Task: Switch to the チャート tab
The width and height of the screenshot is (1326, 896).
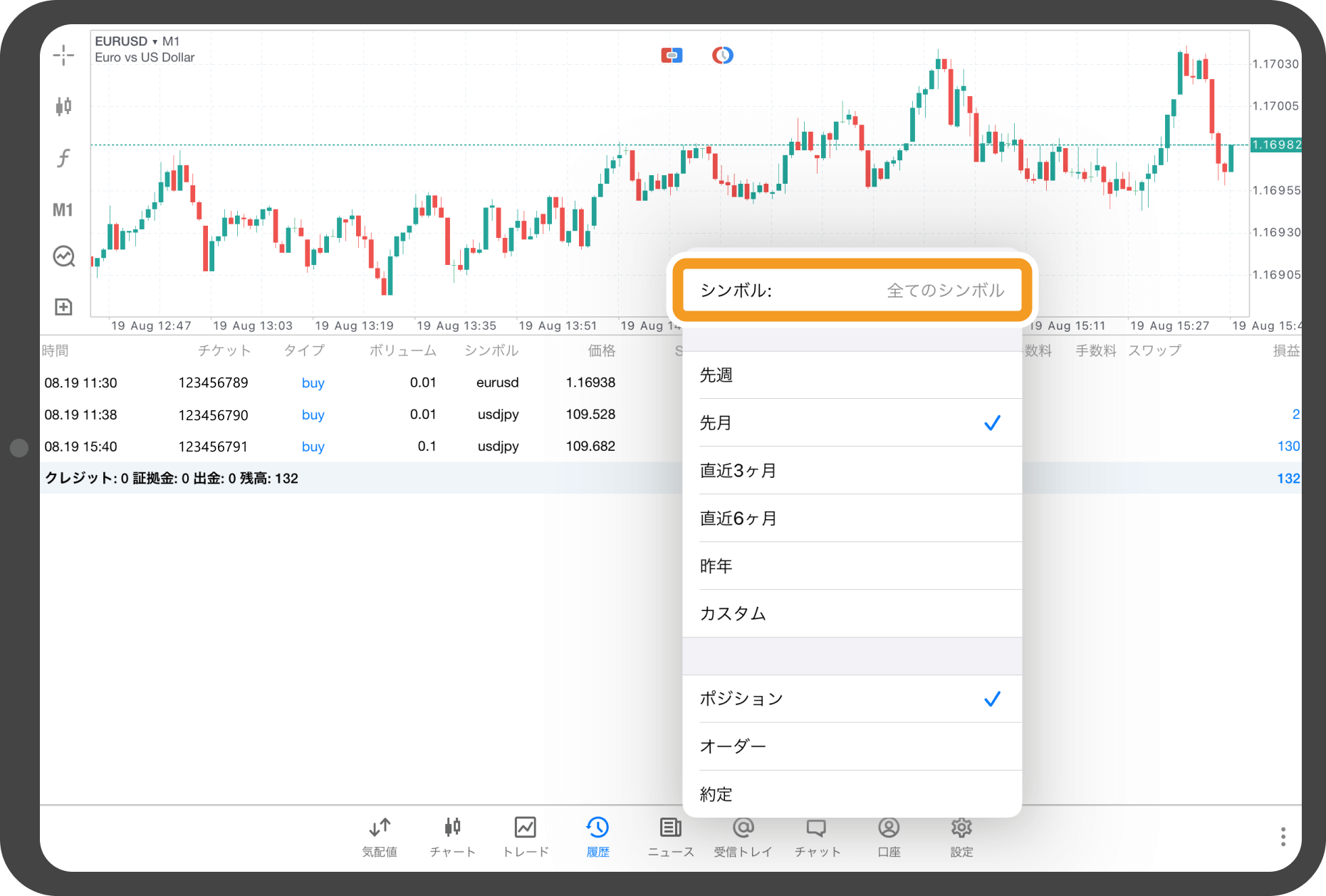Action: click(452, 837)
